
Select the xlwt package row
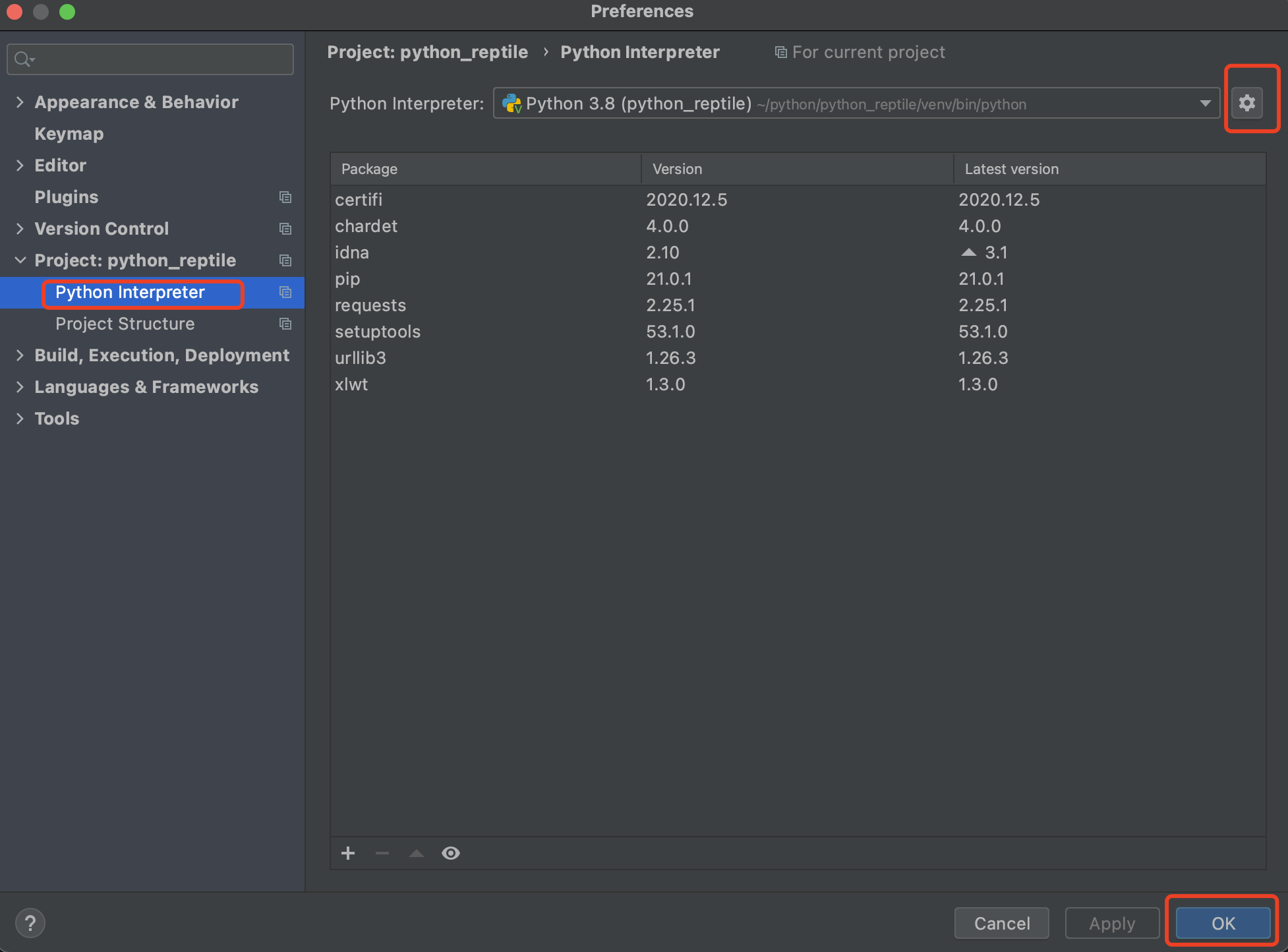point(798,384)
